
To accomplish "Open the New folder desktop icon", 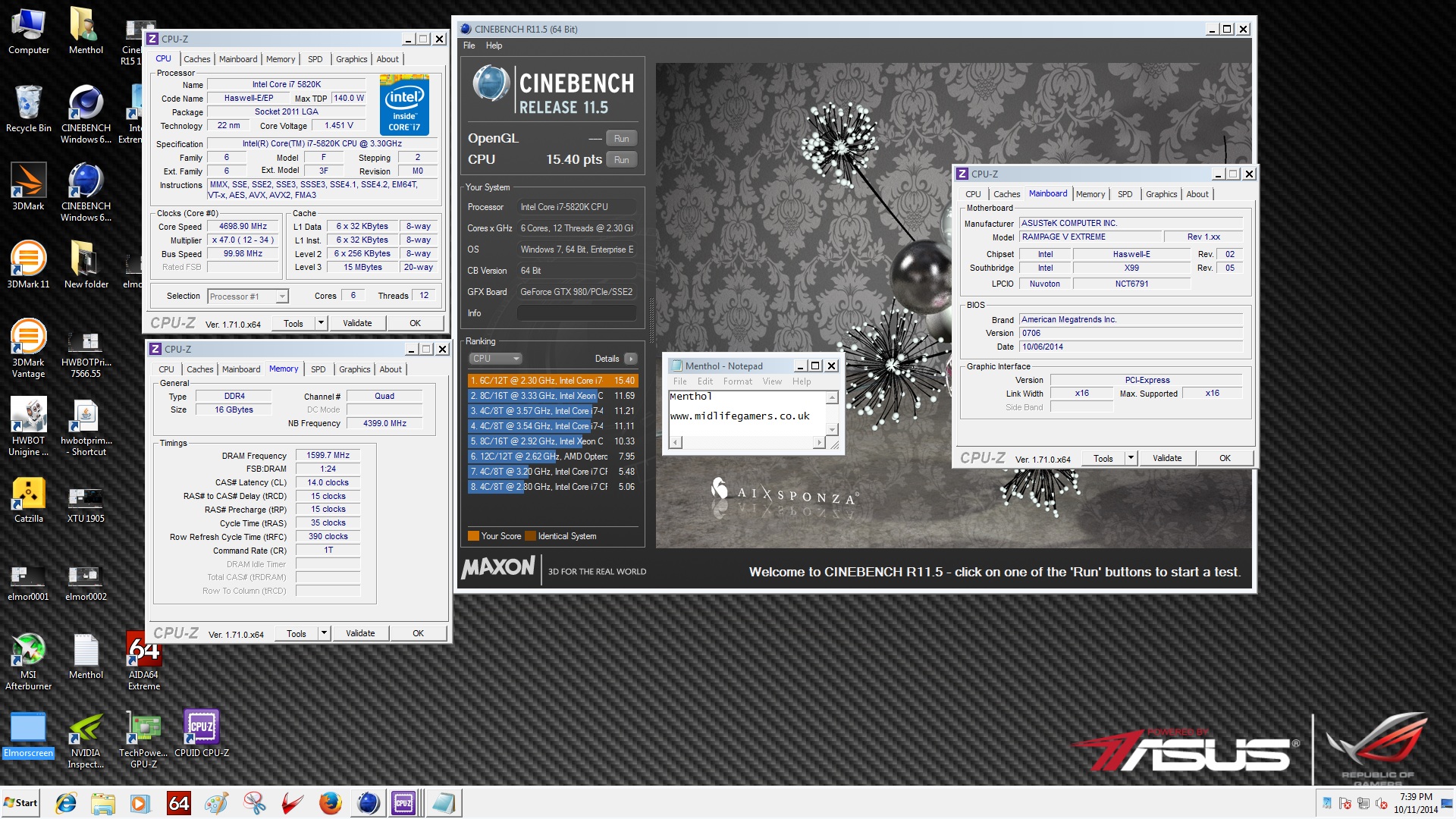I will click(86, 265).
